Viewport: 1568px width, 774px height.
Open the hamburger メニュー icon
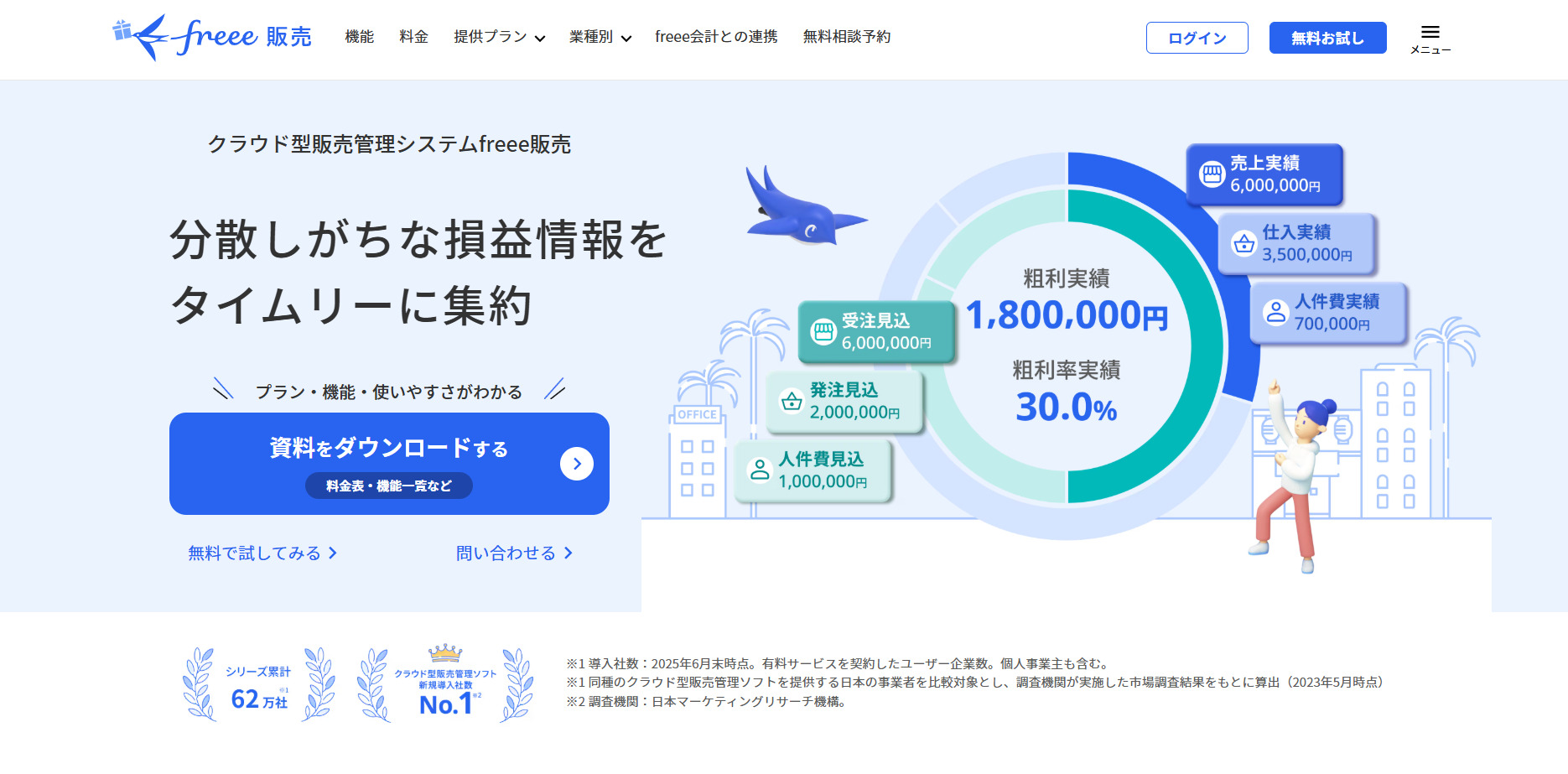click(x=1430, y=39)
